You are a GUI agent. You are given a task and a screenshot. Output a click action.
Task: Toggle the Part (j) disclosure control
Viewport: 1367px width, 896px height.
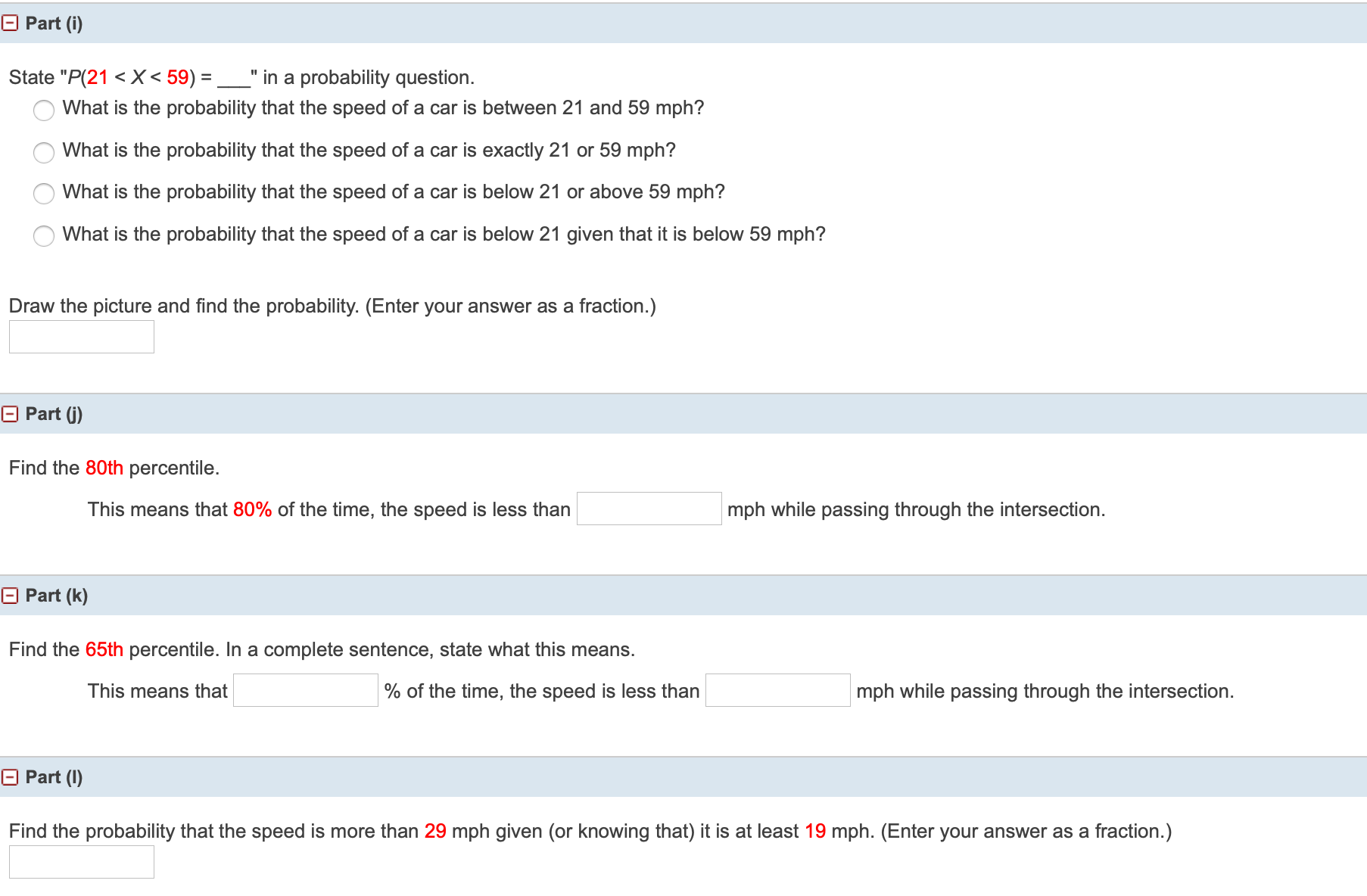[x=11, y=413]
